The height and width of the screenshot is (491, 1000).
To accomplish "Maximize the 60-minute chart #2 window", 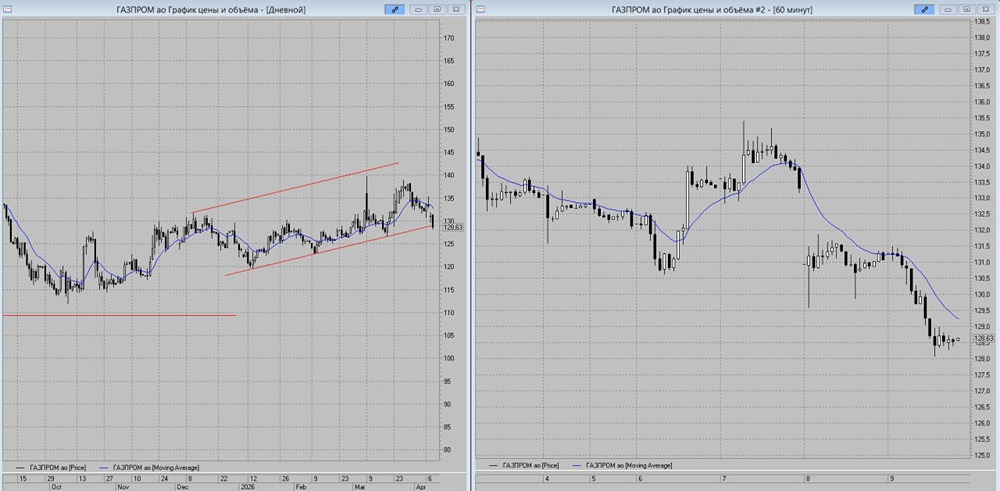I will click(x=967, y=9).
